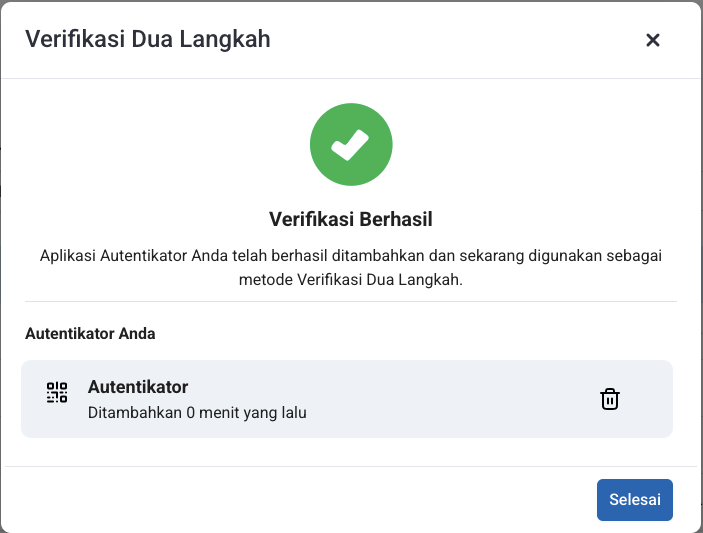Click the green success checkmark icon

351,146
